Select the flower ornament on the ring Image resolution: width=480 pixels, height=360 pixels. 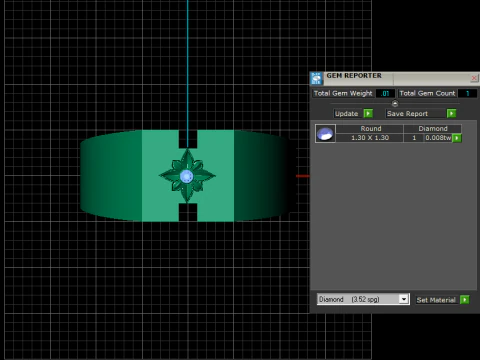coord(187,176)
